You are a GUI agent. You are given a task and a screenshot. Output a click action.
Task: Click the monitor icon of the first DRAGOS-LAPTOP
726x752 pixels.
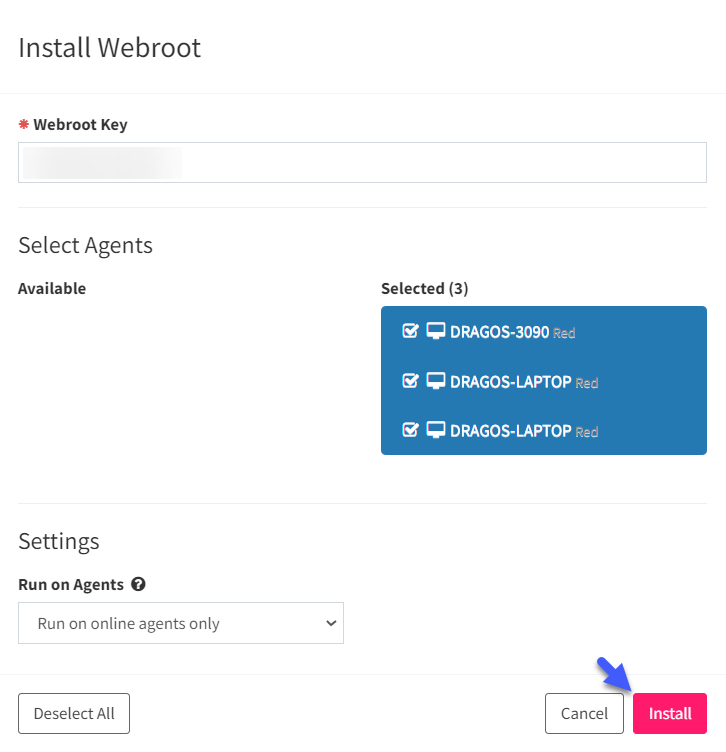[435, 381]
